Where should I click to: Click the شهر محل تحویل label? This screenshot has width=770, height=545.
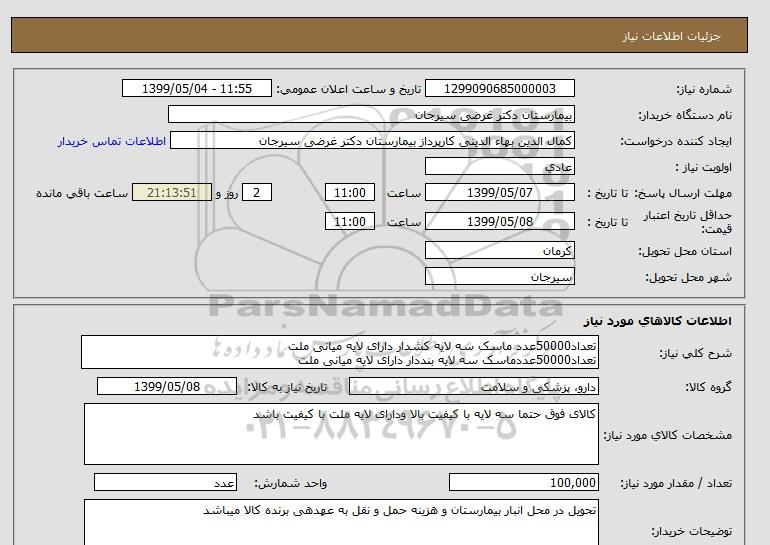click(x=688, y=277)
